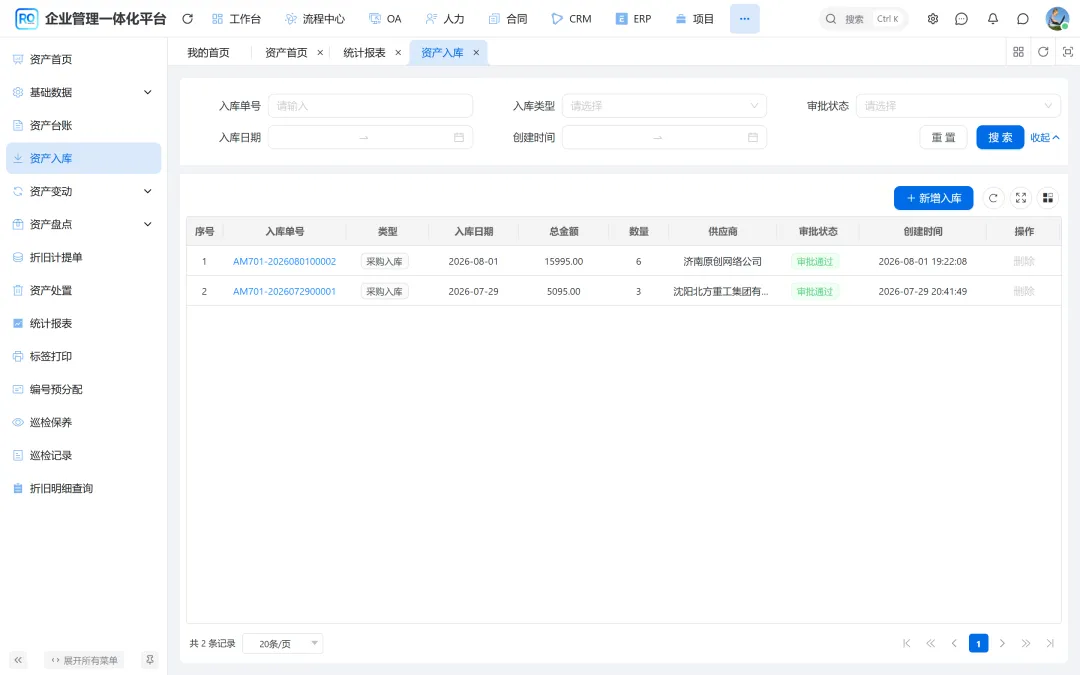Expand 资产盘点 sidebar menu

tap(83, 225)
